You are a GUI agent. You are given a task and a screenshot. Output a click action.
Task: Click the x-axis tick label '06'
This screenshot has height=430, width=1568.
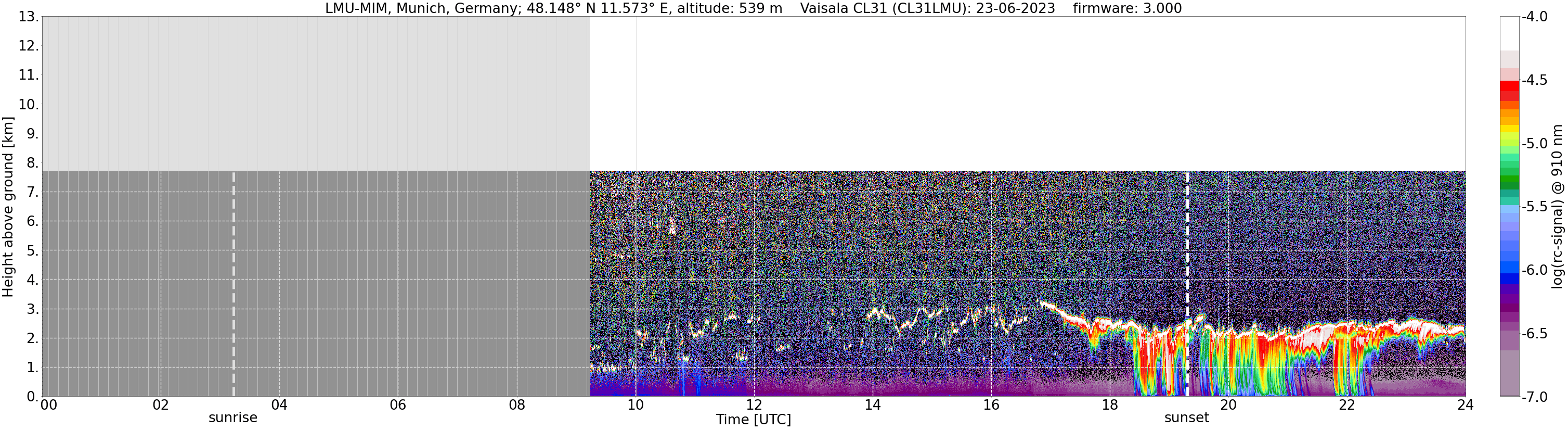[398, 405]
